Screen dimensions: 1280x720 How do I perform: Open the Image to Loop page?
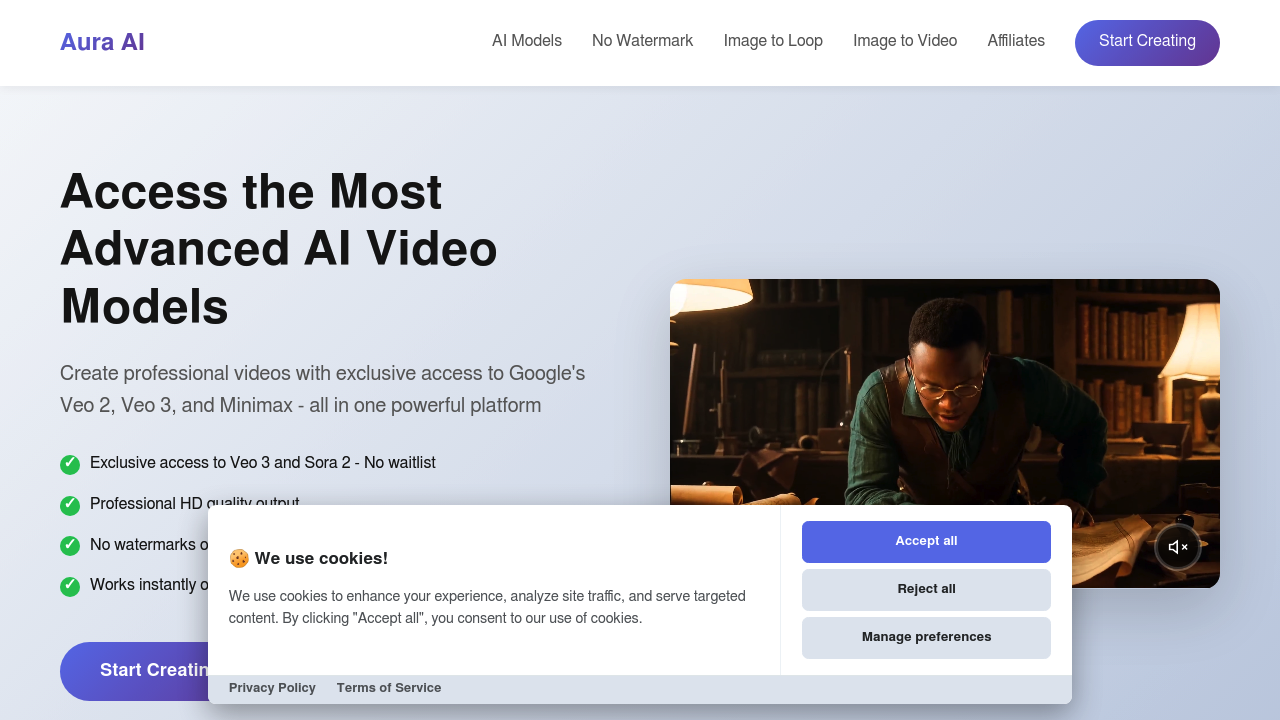tap(773, 41)
